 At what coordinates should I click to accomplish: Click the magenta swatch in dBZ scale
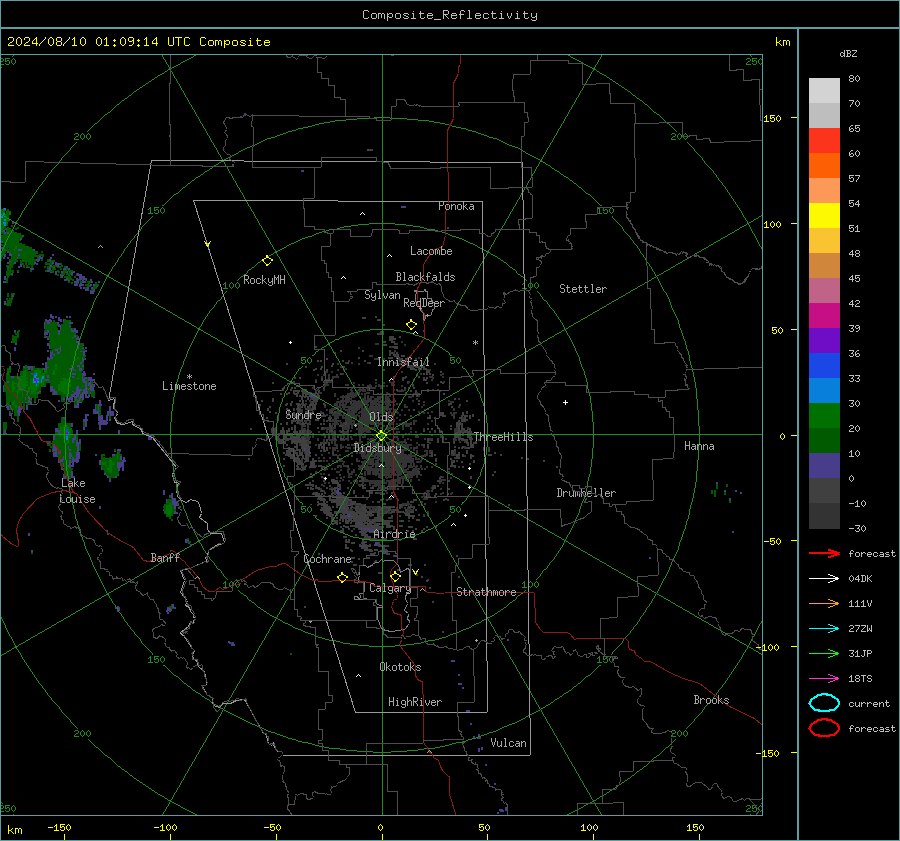pyautogui.click(x=824, y=315)
